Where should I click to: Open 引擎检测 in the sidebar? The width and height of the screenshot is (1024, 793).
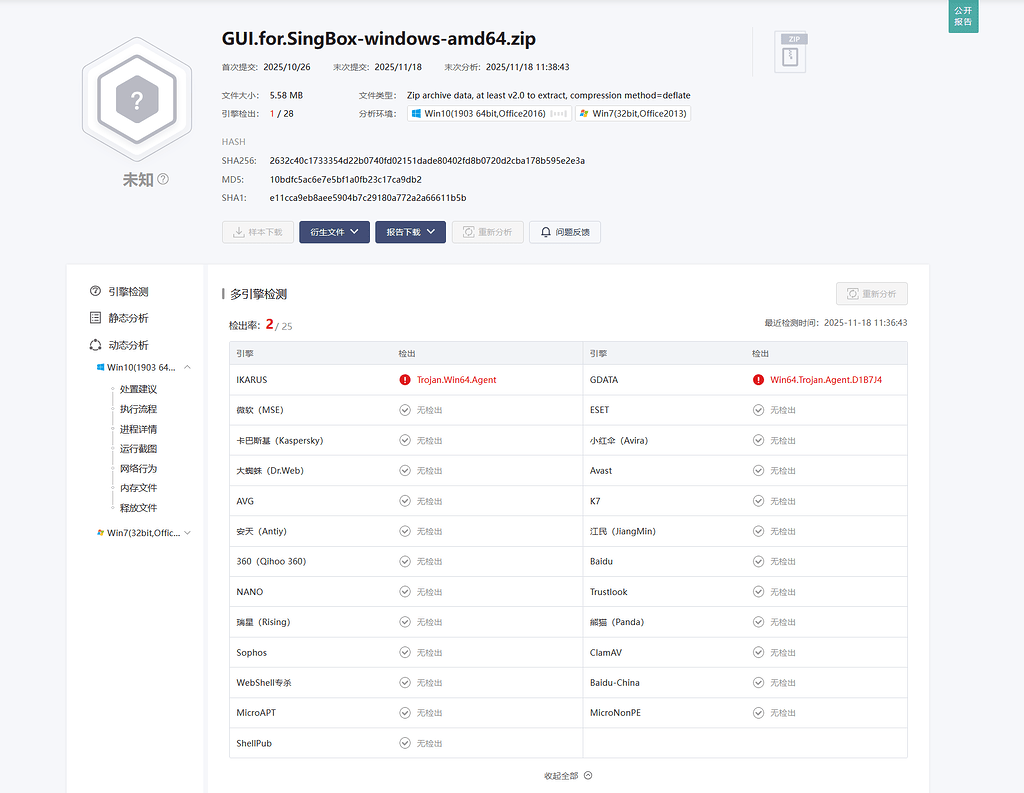pyautogui.click(x=128, y=291)
